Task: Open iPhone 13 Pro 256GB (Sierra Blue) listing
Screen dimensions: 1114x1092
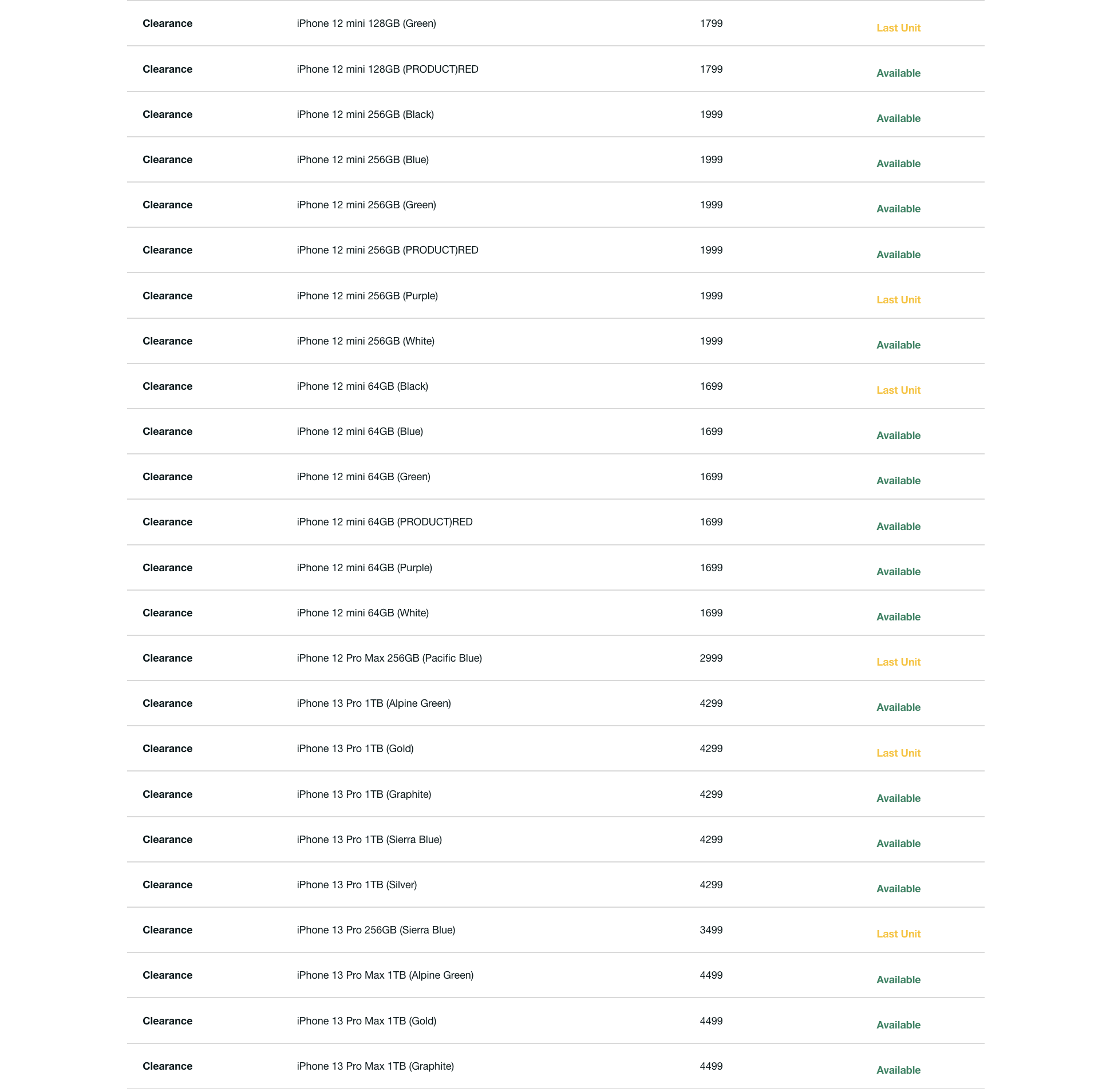Action: tap(376, 929)
